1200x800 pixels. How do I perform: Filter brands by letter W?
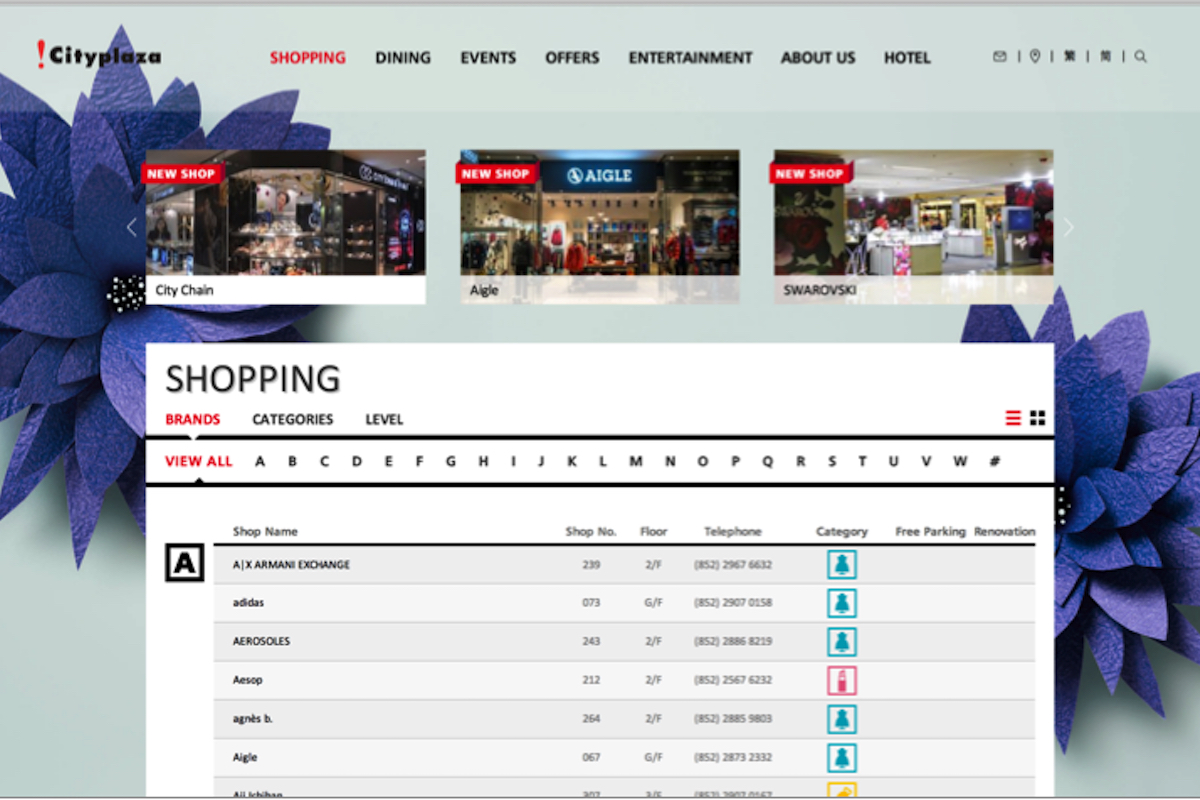(960, 461)
